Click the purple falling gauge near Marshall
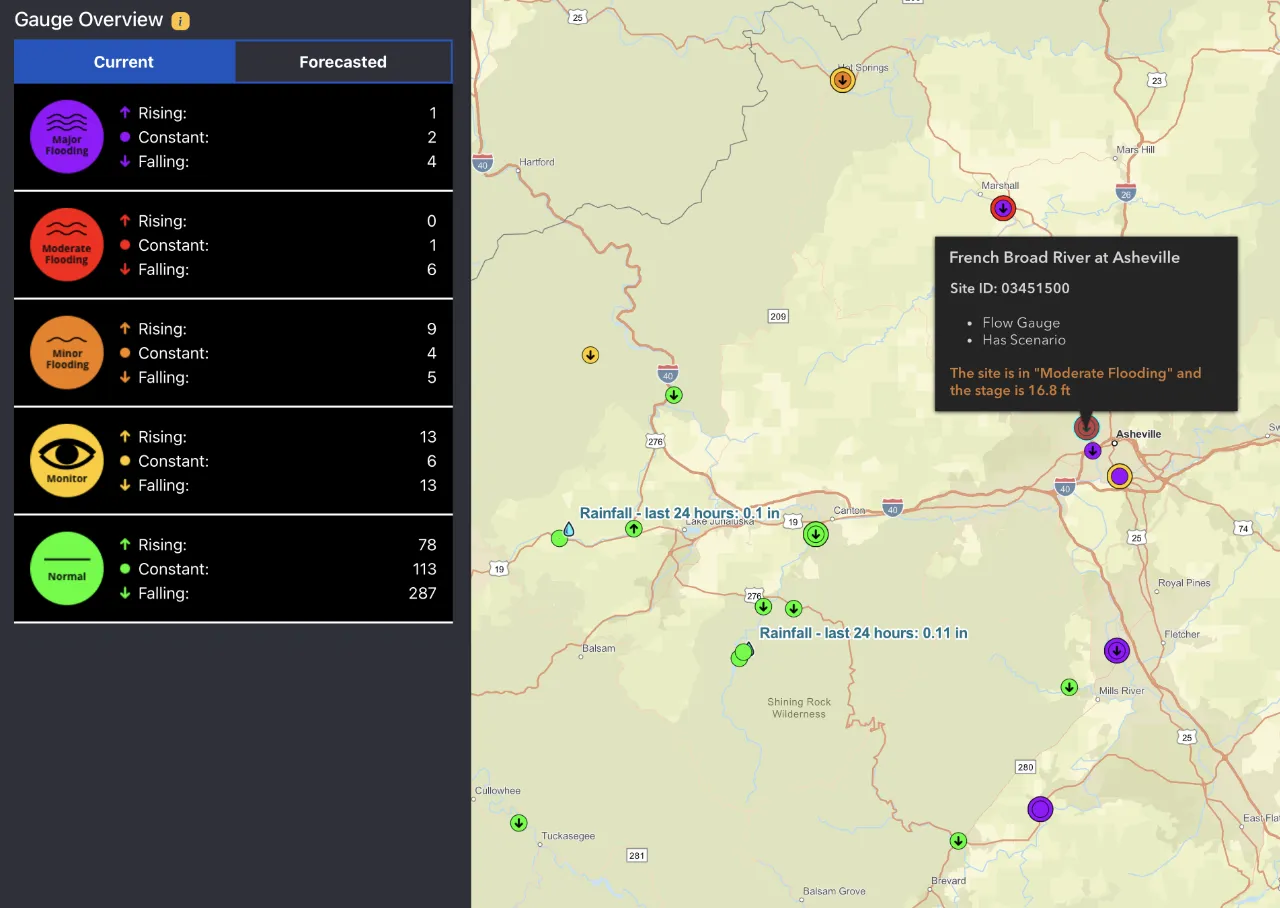The height and width of the screenshot is (908, 1280). click(x=1003, y=208)
